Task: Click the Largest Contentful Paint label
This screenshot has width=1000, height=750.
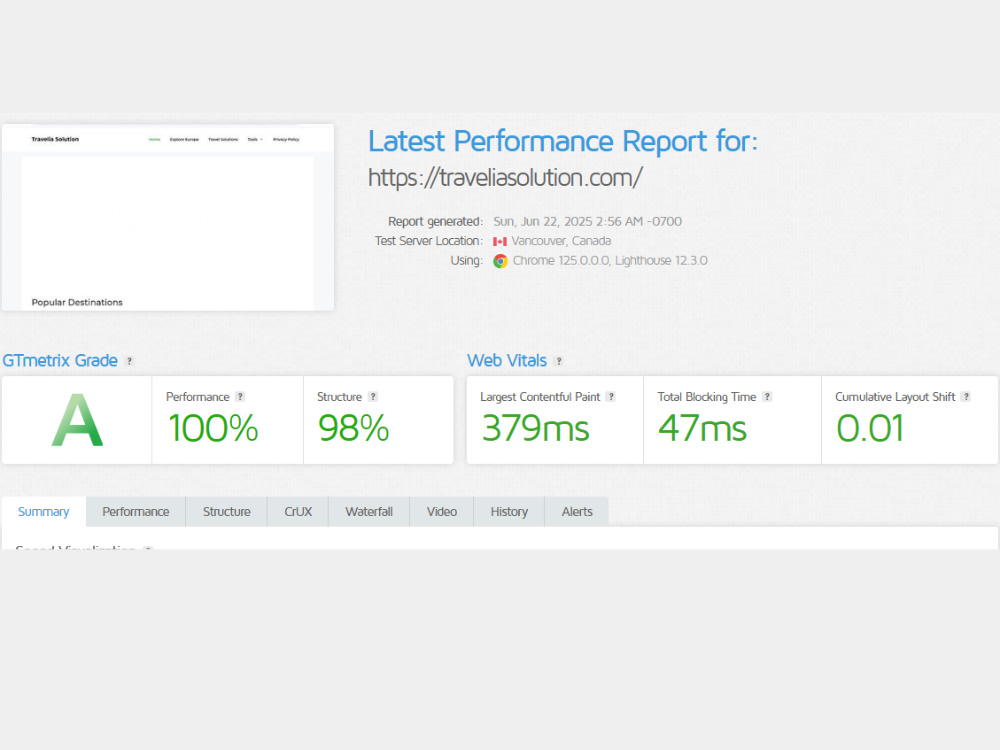Action: point(540,397)
